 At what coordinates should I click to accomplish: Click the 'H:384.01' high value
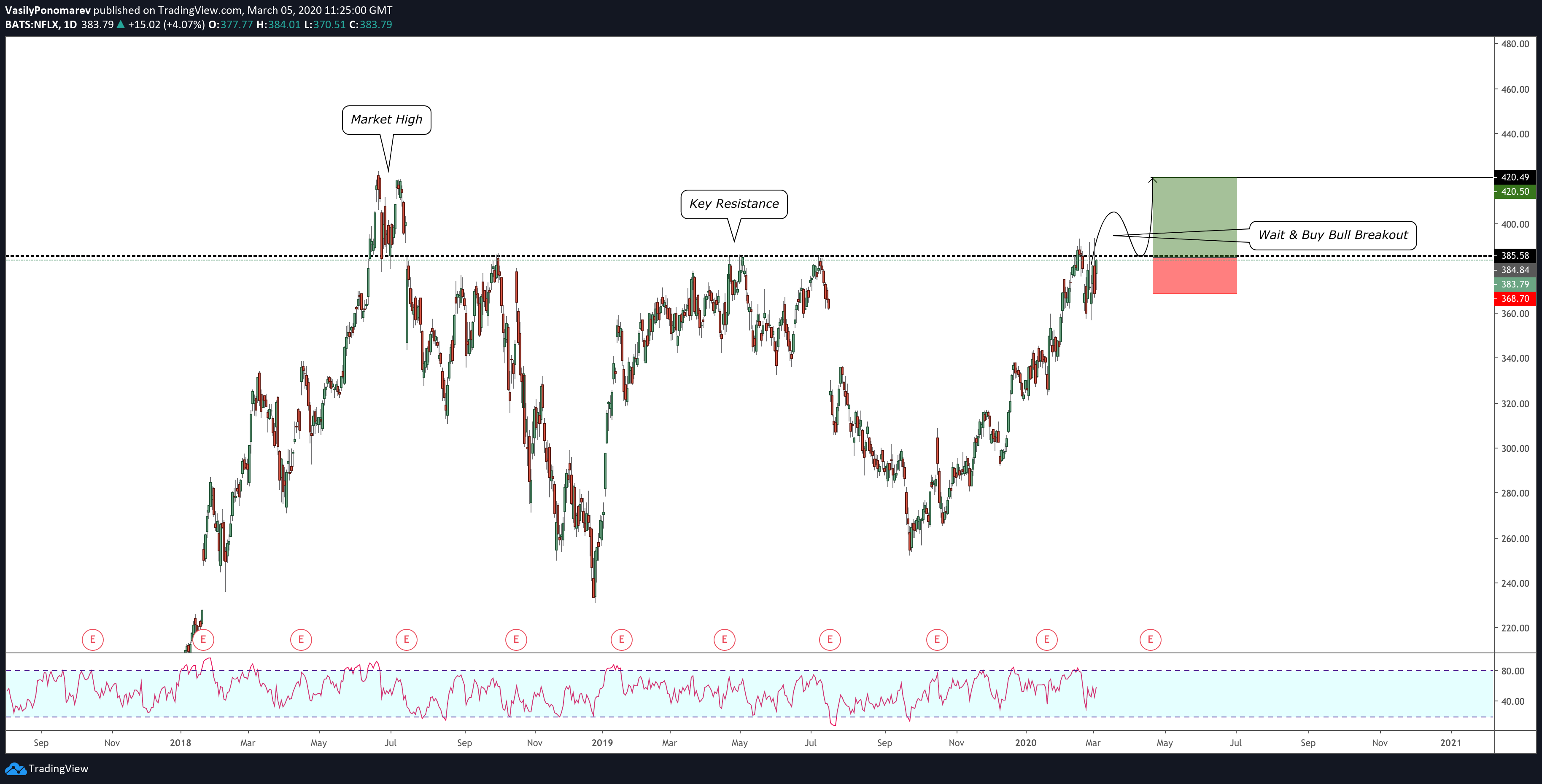coord(278,24)
